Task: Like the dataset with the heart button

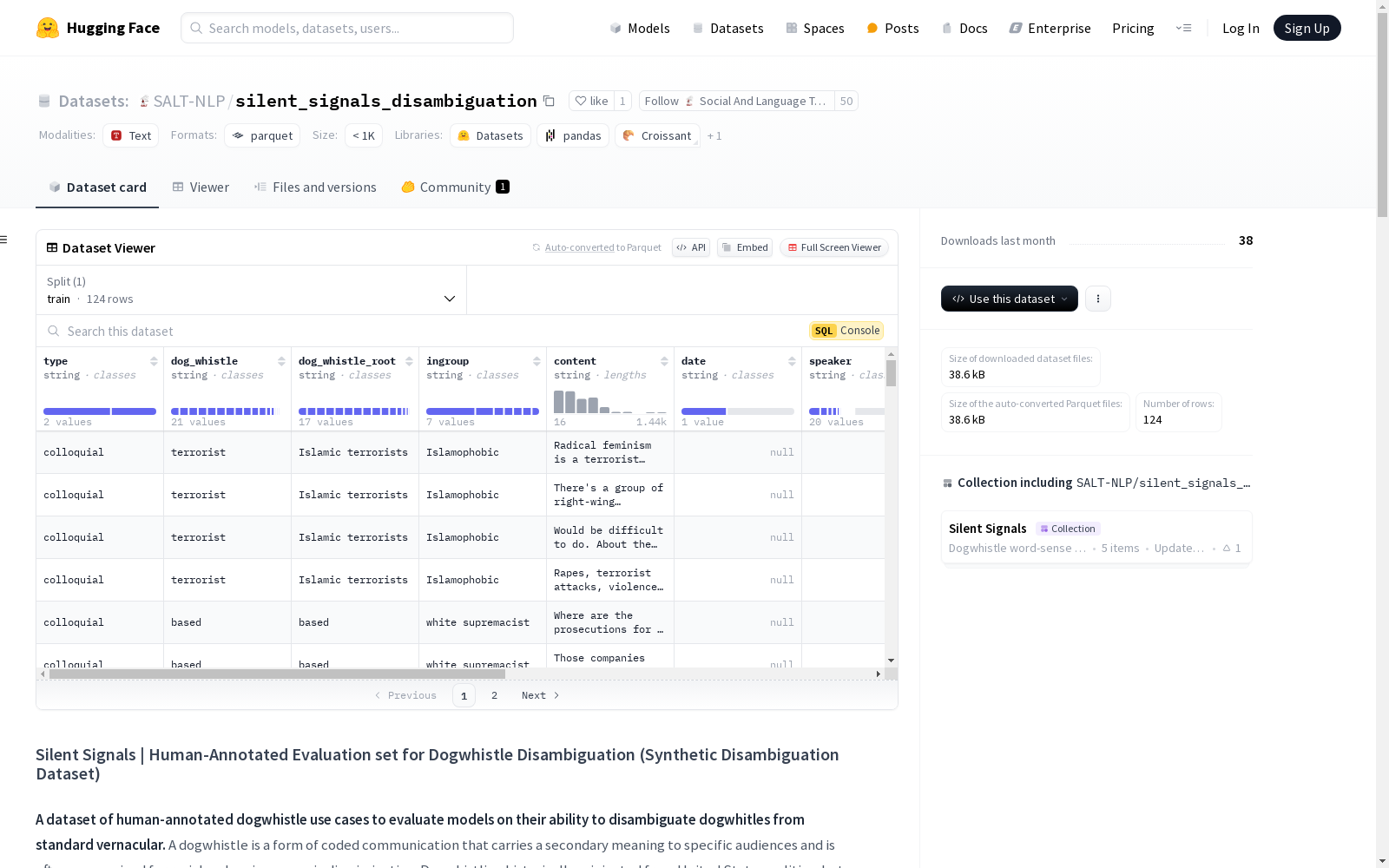Action: click(591, 101)
